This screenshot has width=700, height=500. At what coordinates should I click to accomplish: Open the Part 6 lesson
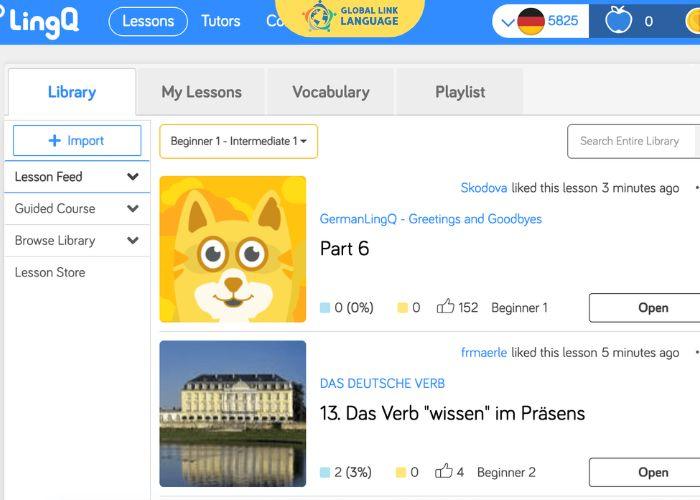(645, 308)
